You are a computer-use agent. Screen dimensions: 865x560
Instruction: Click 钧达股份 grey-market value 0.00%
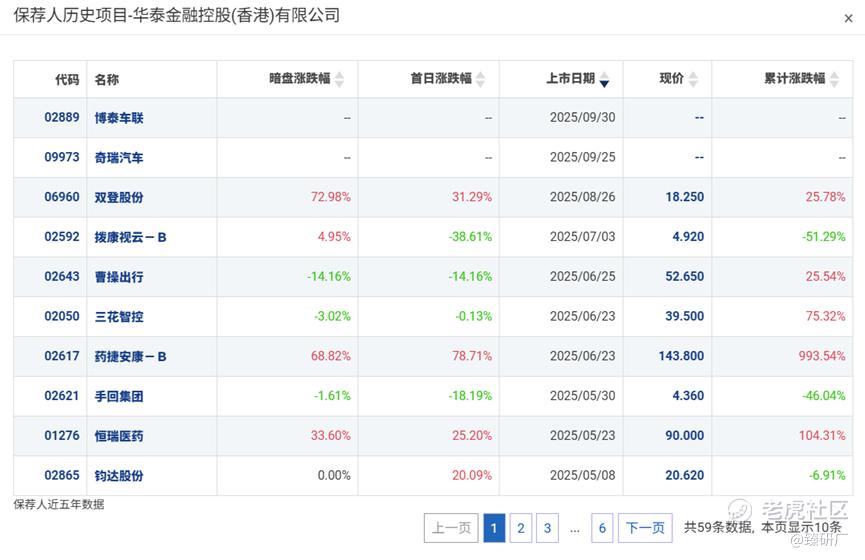[334, 475]
